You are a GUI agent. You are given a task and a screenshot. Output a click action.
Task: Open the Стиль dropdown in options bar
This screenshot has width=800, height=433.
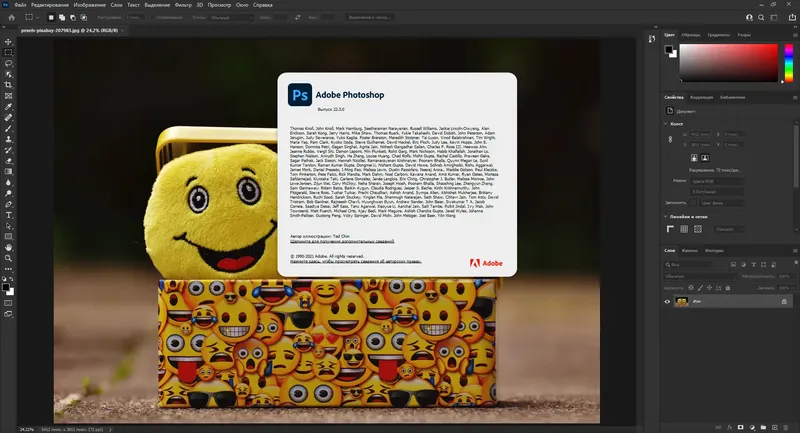click(232, 17)
